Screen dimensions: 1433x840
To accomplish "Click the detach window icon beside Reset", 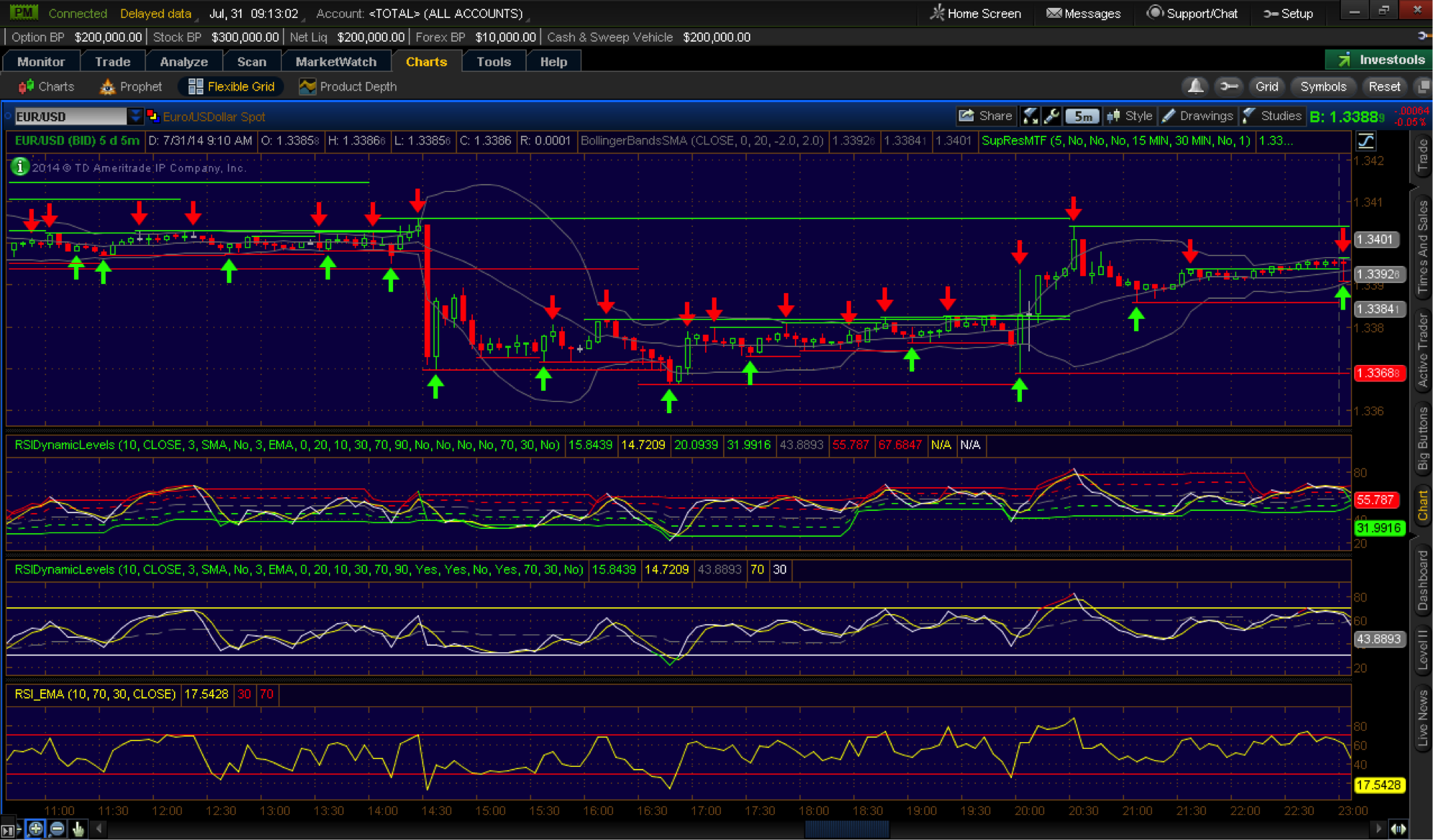I will 1423,86.
